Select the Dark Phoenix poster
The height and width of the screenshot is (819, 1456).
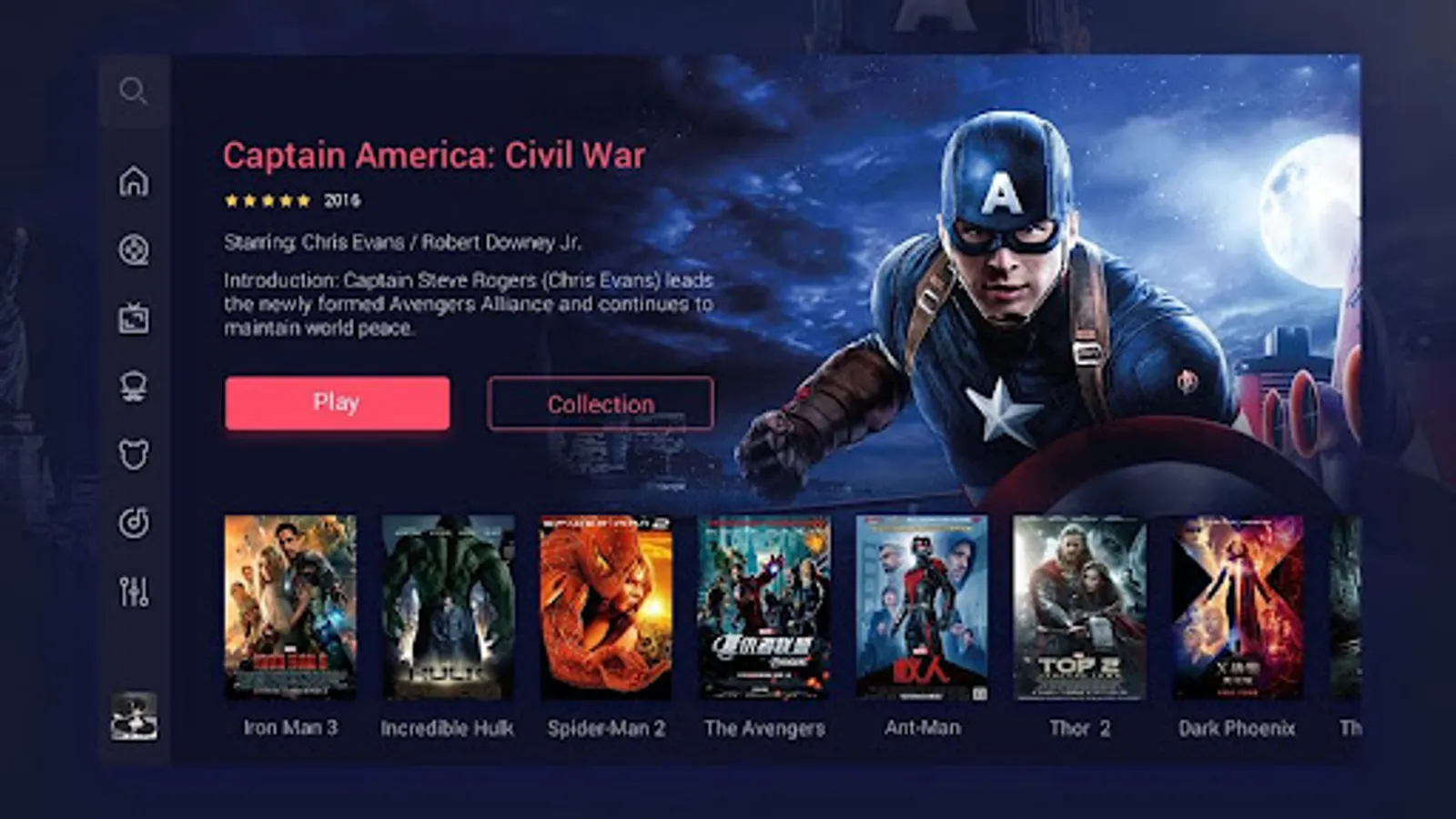tap(1238, 607)
